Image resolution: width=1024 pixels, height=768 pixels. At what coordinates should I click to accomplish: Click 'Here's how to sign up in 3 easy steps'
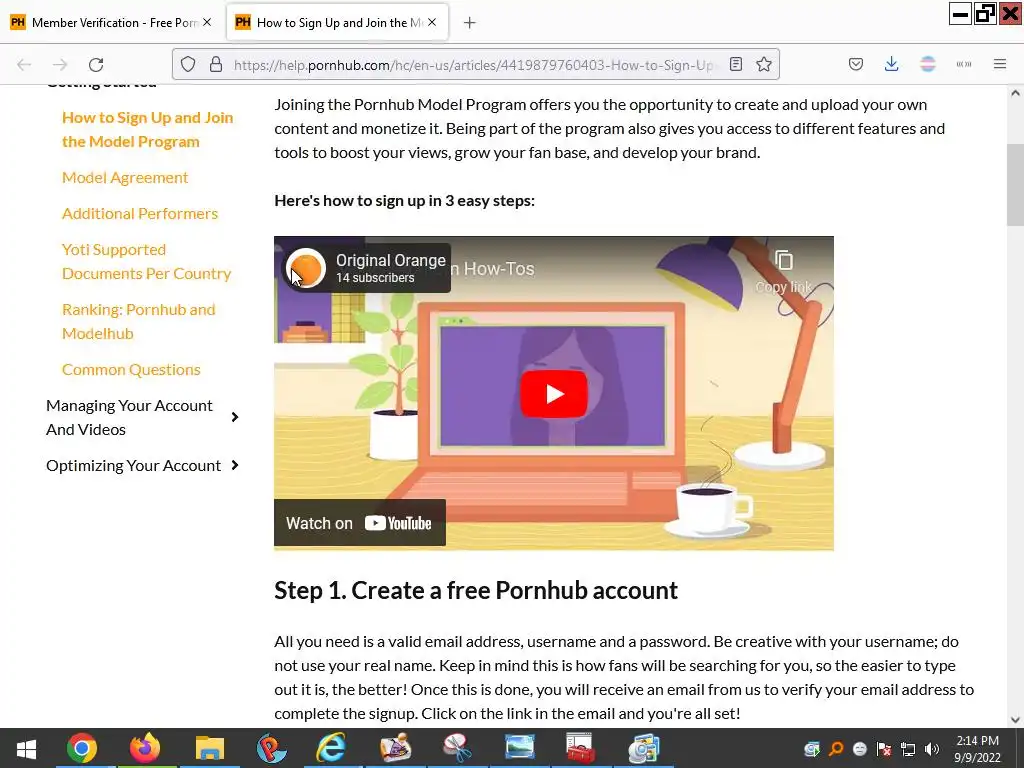point(404,200)
